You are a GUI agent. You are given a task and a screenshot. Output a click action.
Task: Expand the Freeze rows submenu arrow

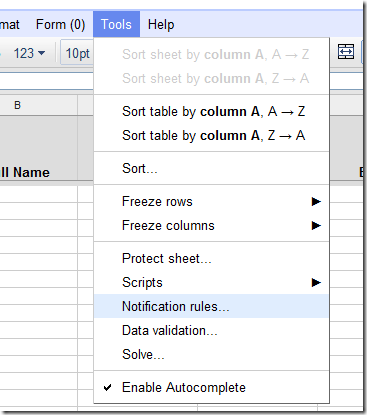point(316,201)
